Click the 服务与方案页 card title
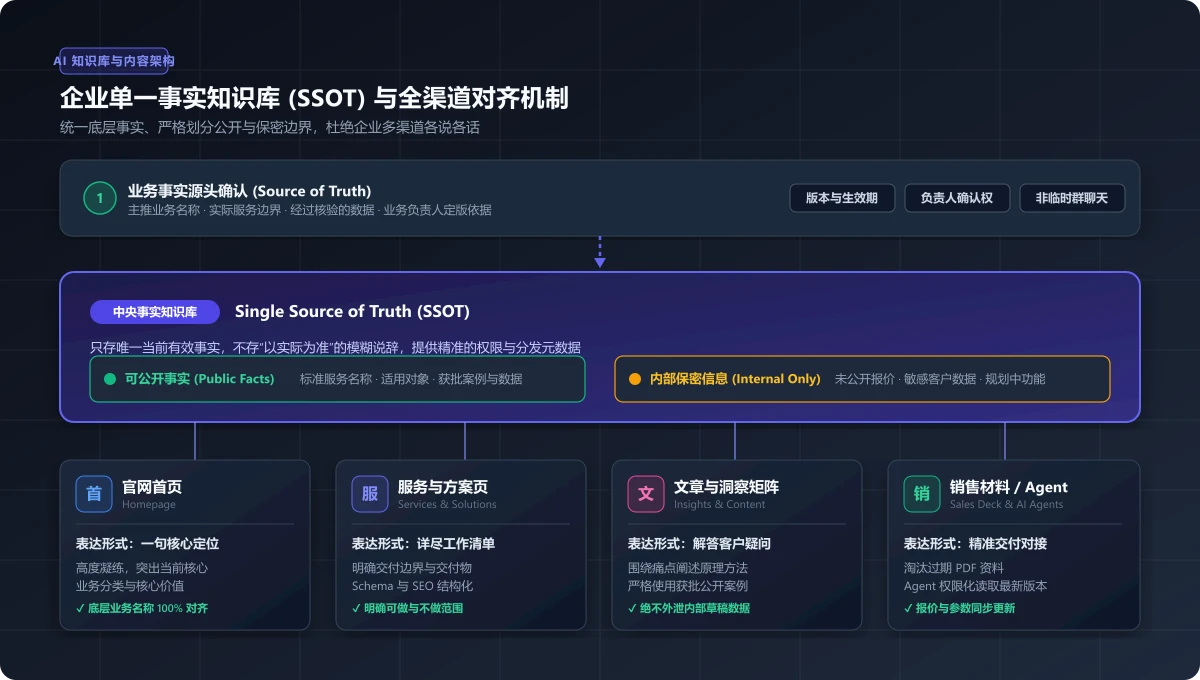 443,487
